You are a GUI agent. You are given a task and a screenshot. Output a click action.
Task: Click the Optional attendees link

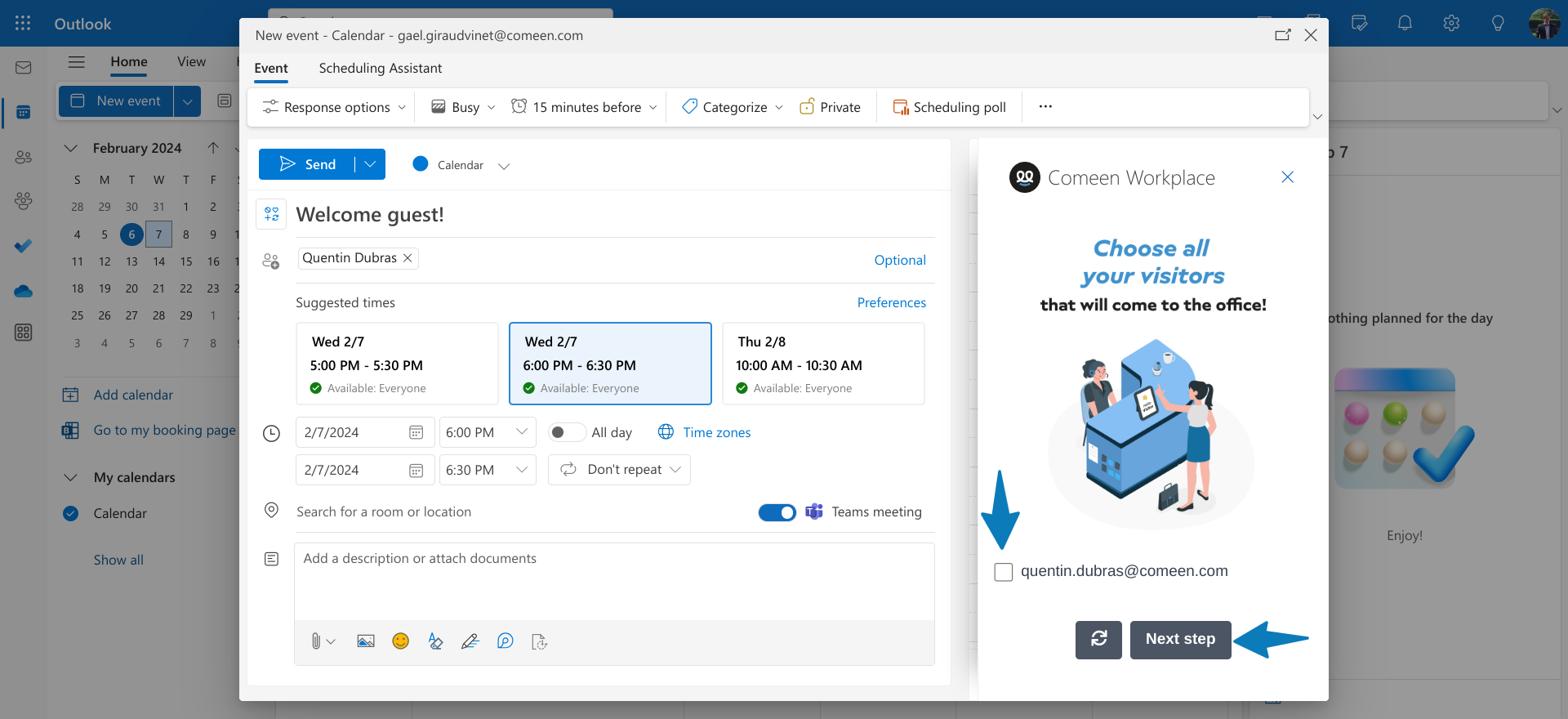pyautogui.click(x=900, y=260)
